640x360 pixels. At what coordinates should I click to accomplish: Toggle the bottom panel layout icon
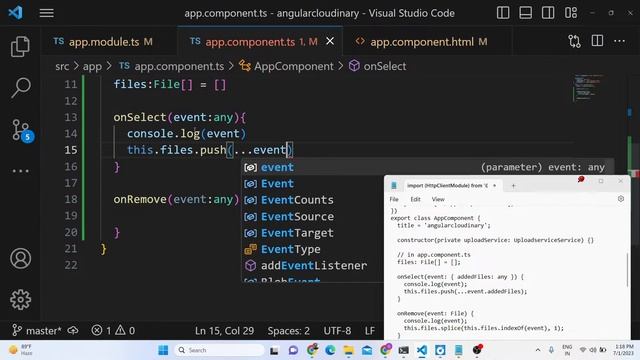[525, 13]
